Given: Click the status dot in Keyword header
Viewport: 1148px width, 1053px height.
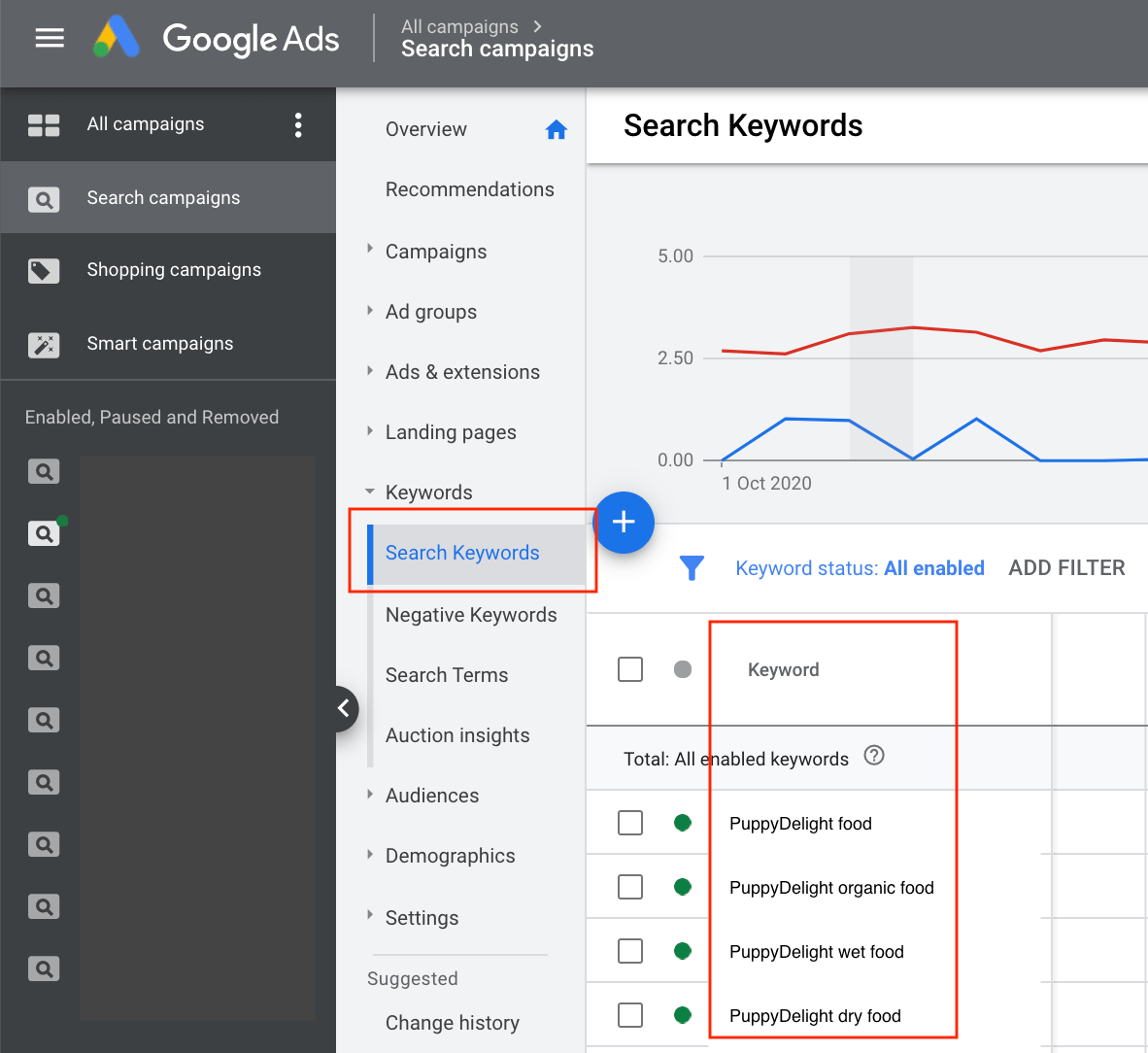Looking at the screenshot, I should coord(683,669).
